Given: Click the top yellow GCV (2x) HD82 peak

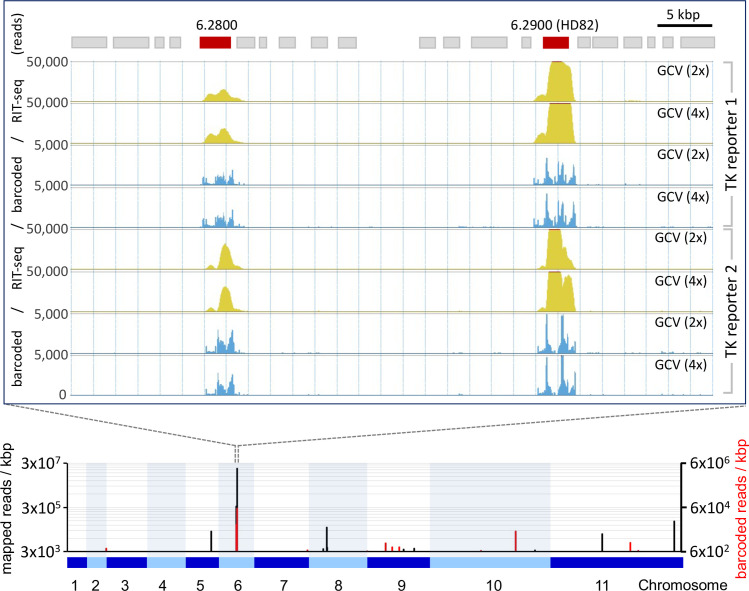Looking at the screenshot, I should point(555,81).
